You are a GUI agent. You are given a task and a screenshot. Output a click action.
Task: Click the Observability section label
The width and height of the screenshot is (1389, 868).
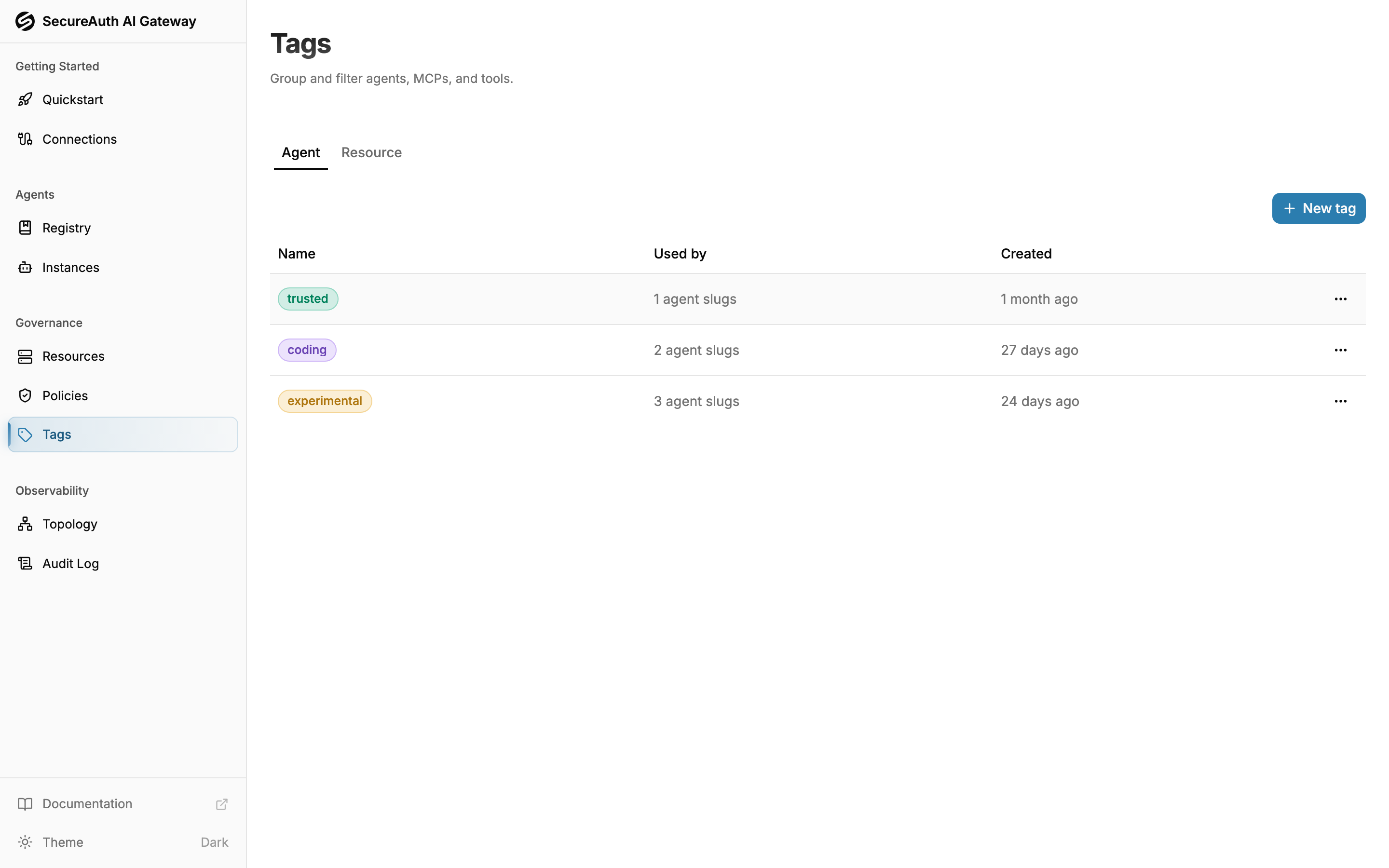(x=52, y=491)
